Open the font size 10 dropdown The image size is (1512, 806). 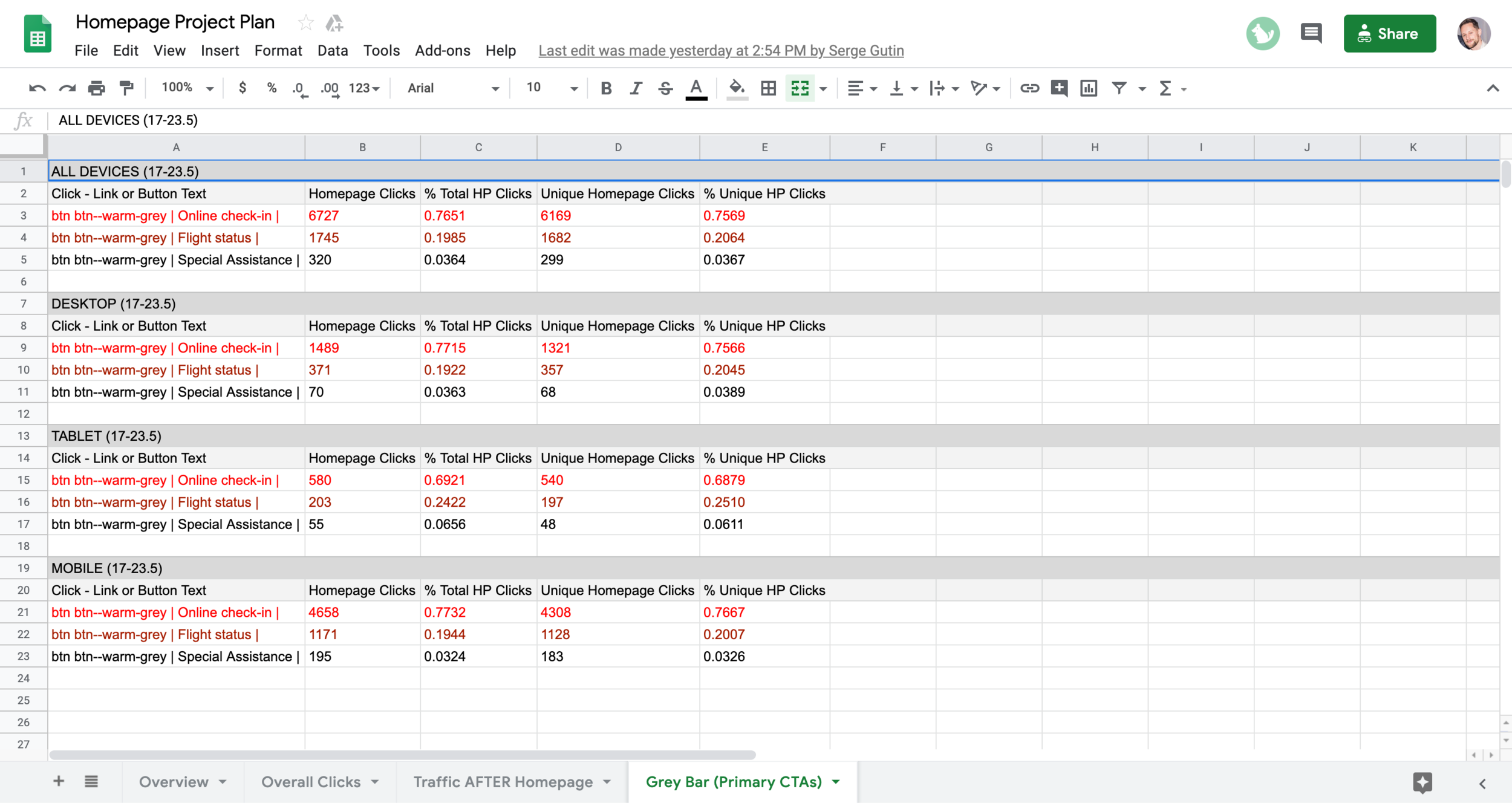tap(552, 88)
